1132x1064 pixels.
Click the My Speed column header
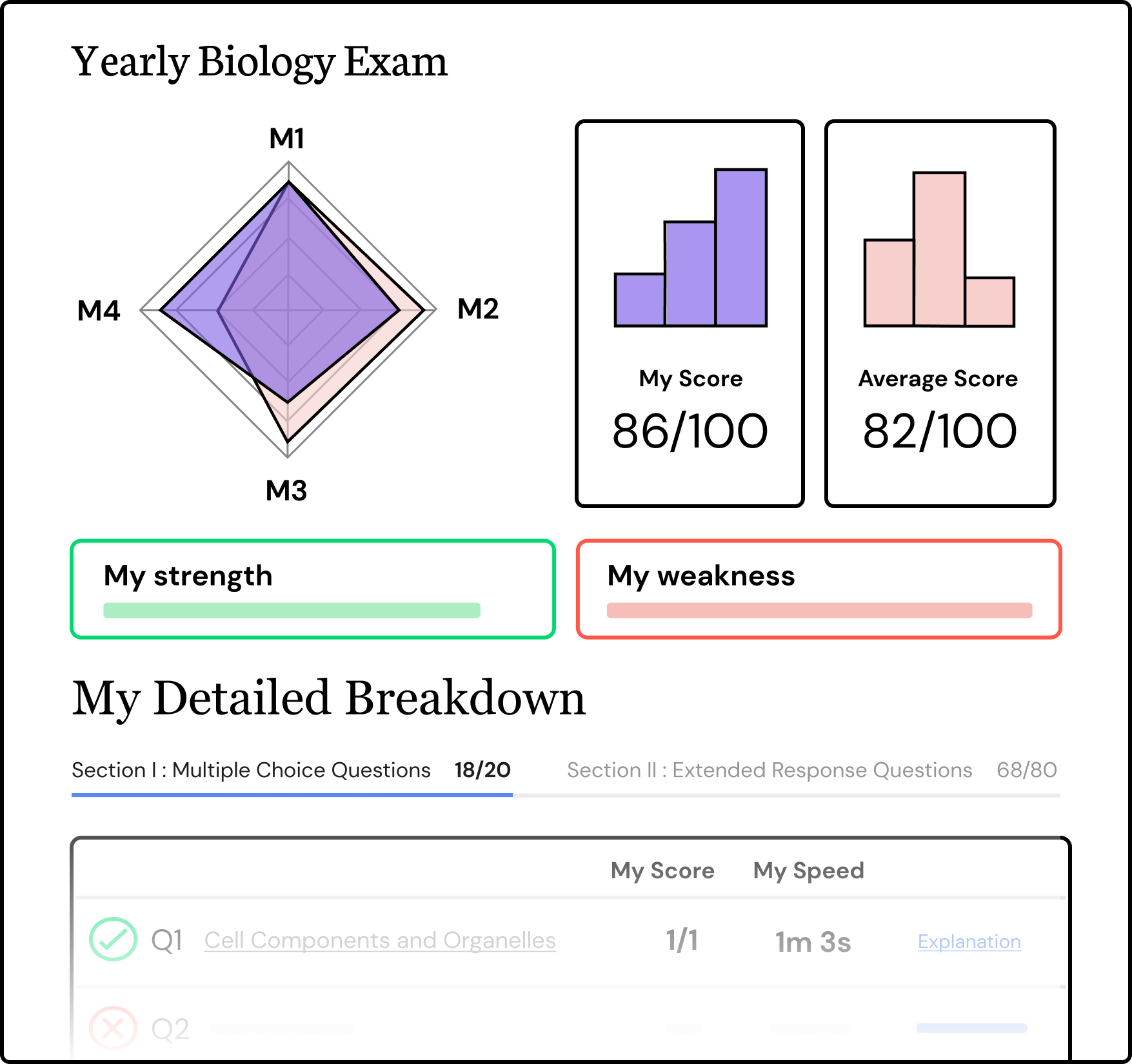point(808,871)
